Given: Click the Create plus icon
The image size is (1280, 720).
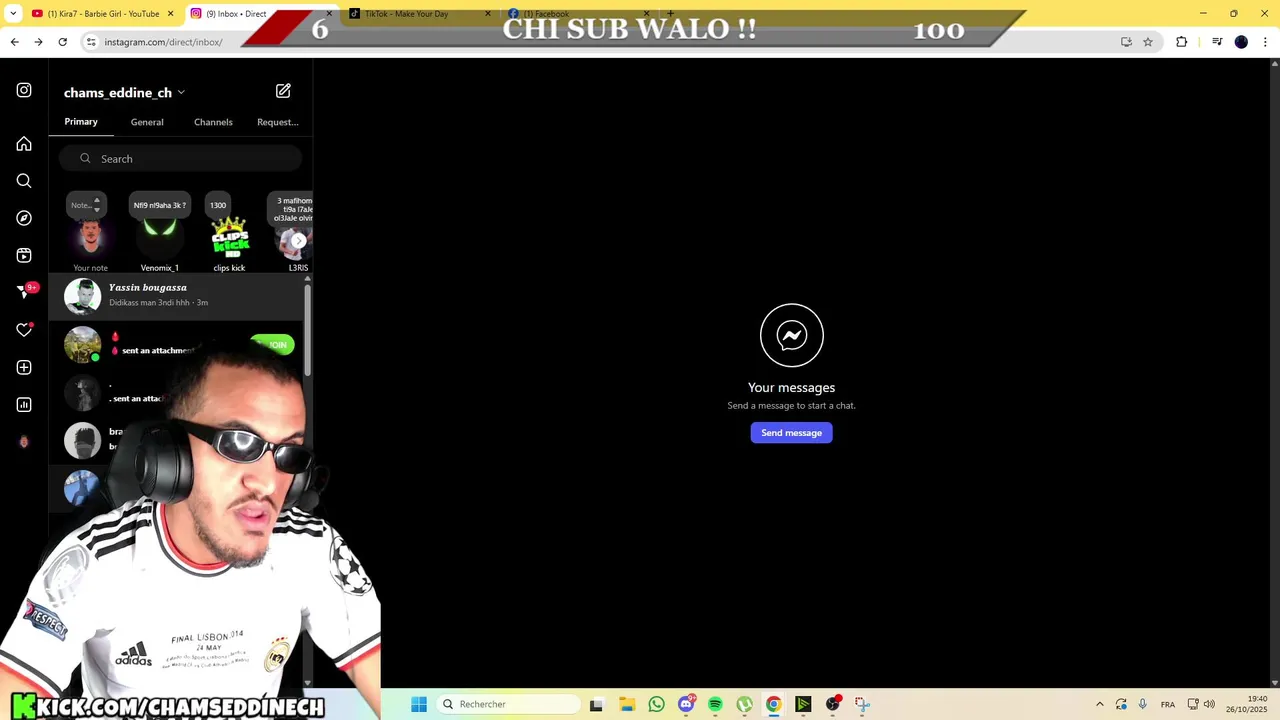Looking at the screenshot, I should tap(24, 367).
